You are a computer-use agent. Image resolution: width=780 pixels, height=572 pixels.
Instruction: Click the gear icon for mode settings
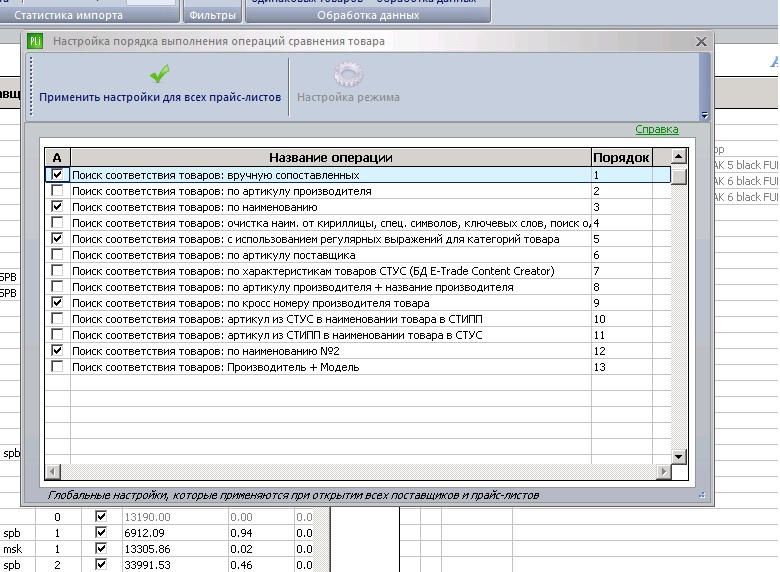coord(348,74)
